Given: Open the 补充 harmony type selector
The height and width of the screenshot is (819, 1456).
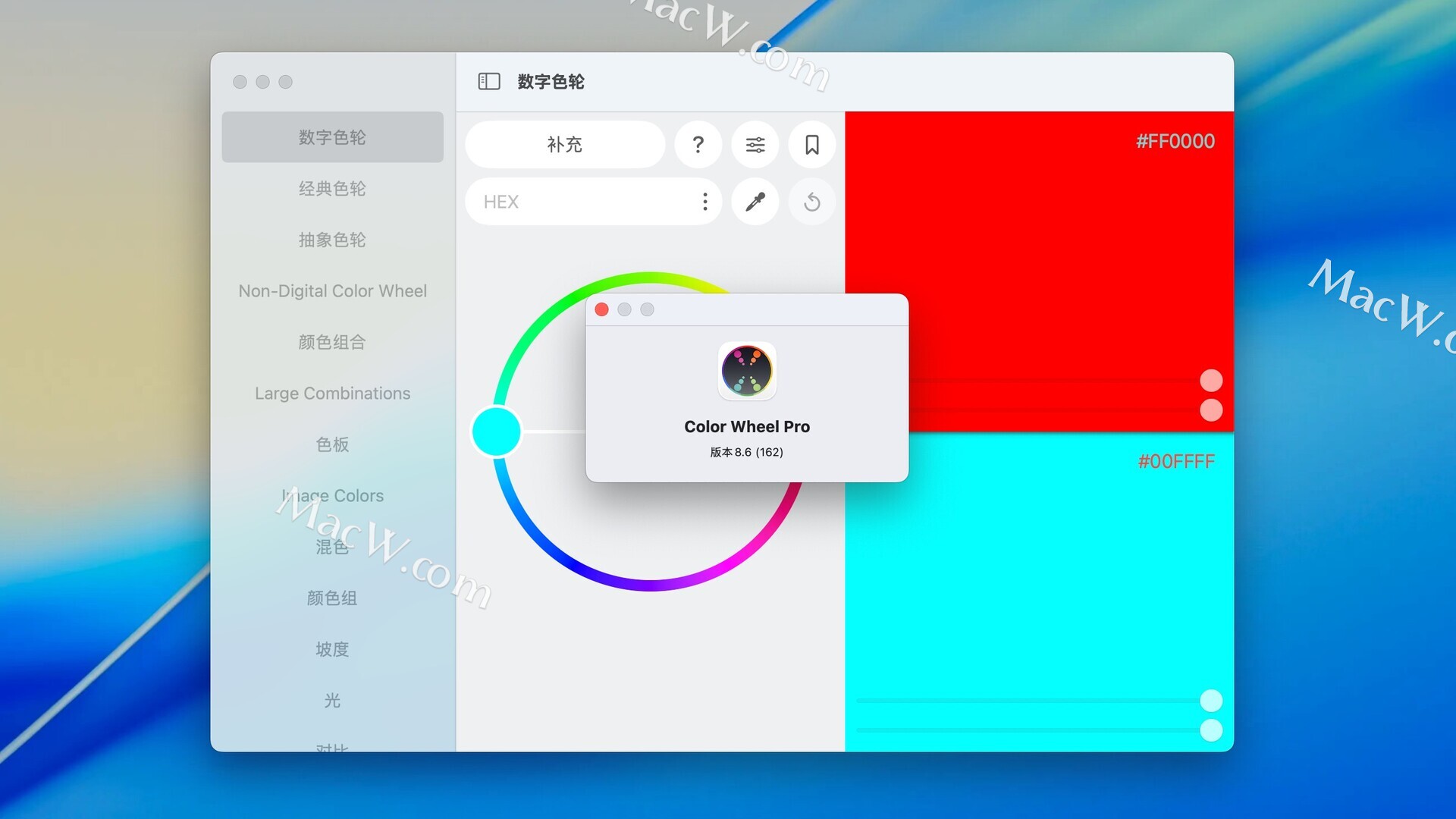Looking at the screenshot, I should pos(565,144).
